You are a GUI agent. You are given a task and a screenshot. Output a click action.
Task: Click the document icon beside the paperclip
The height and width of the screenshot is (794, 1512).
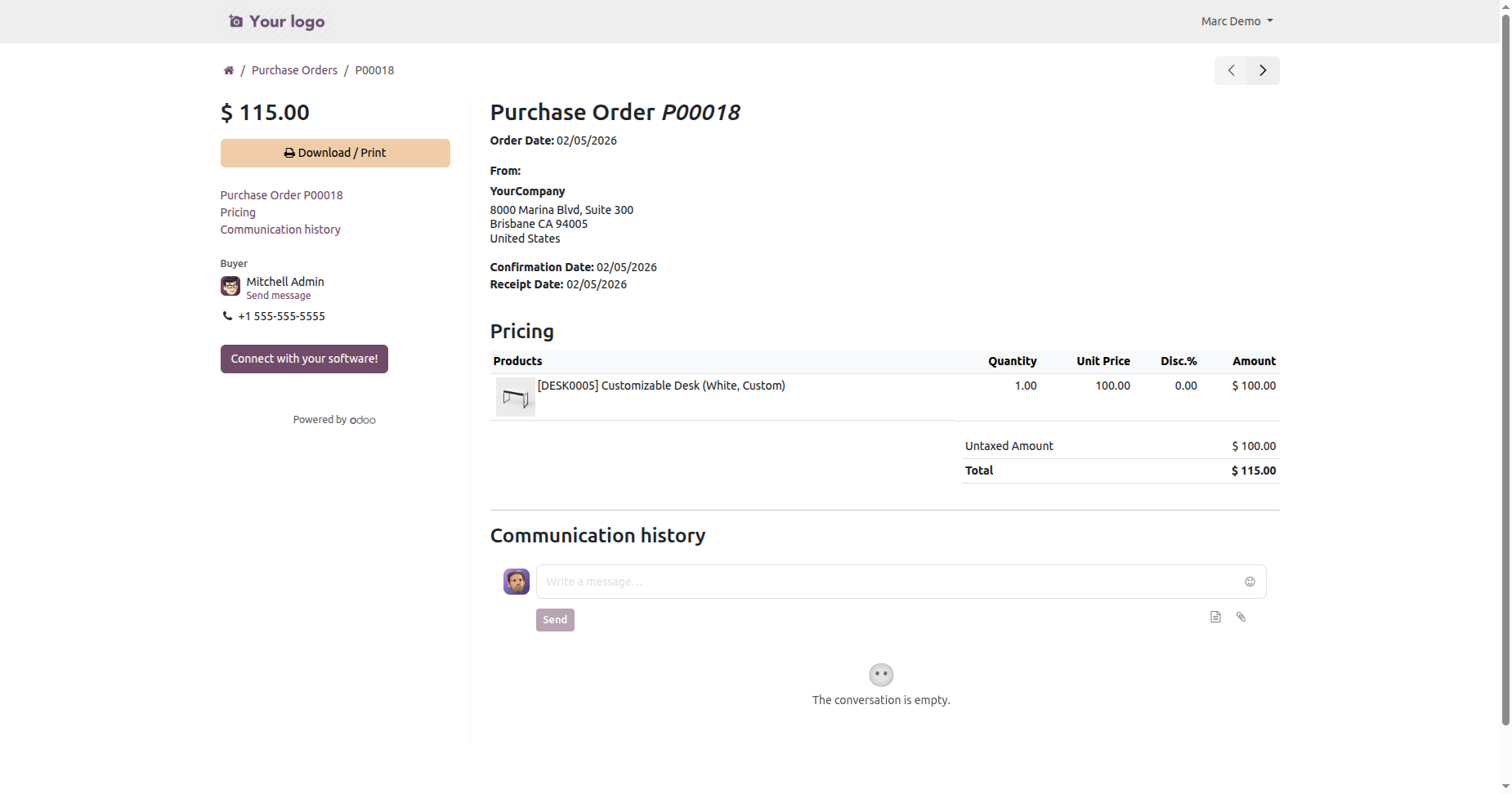pos(1215,617)
